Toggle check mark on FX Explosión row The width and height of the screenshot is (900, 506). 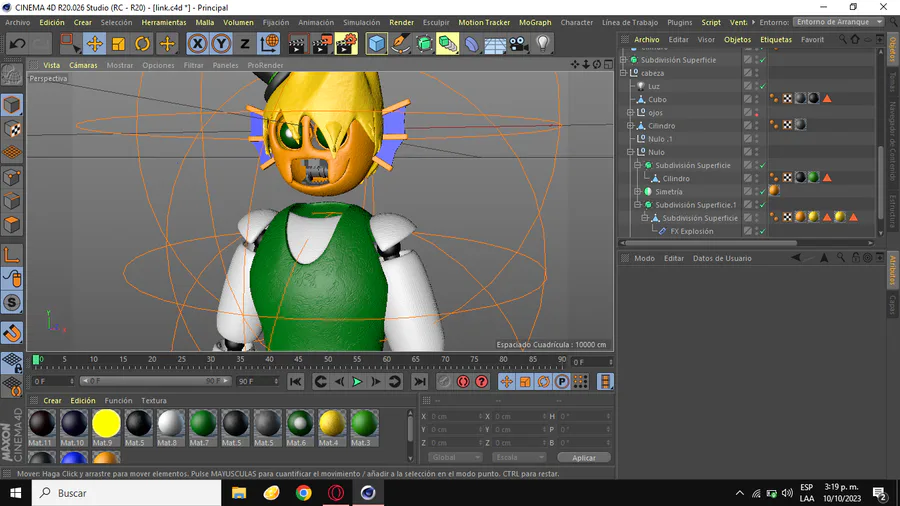click(762, 231)
